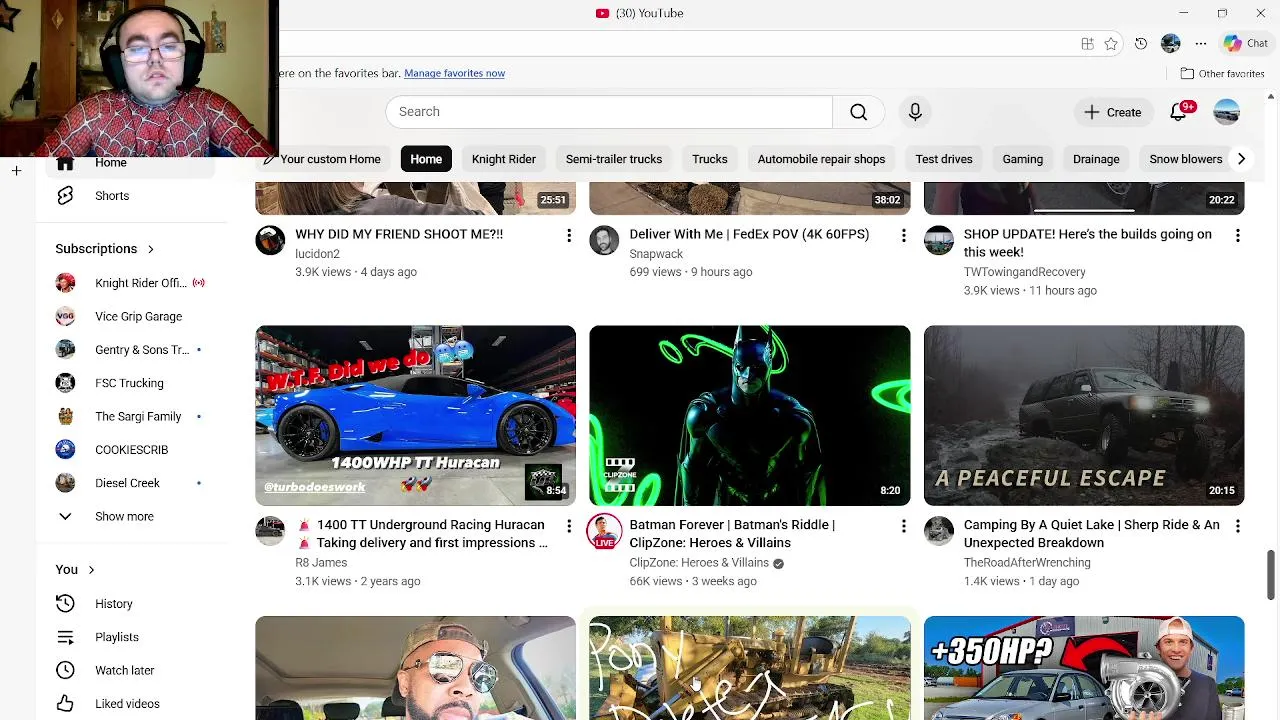The width and height of the screenshot is (1280, 720).
Task: Open browser history icon
Action: pos(1141,44)
